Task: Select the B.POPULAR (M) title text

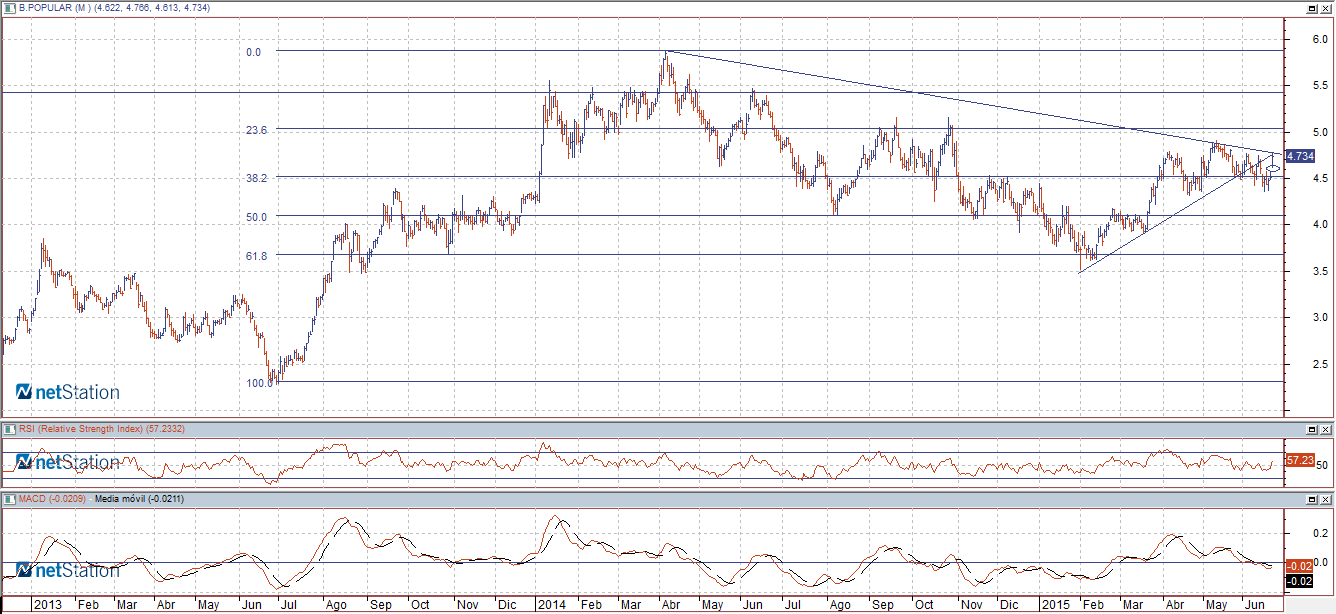Action: click(x=54, y=8)
